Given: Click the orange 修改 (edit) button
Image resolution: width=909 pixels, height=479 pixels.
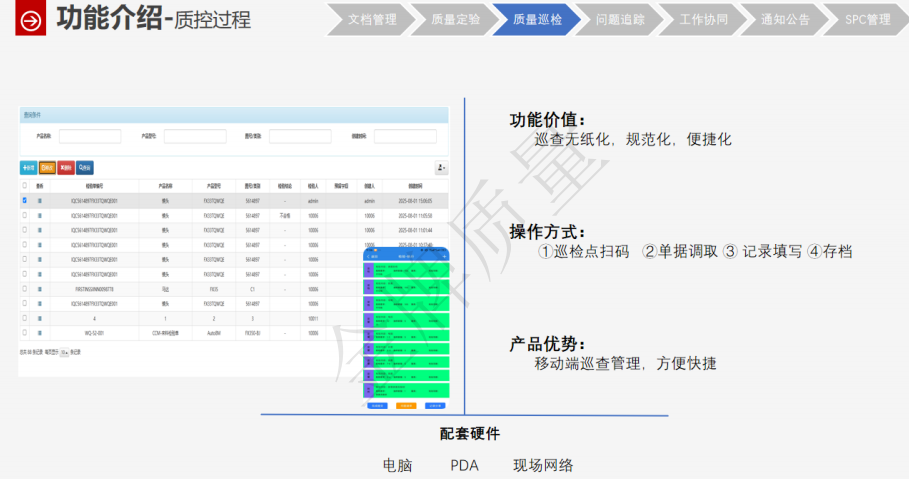Looking at the screenshot, I should (47, 168).
